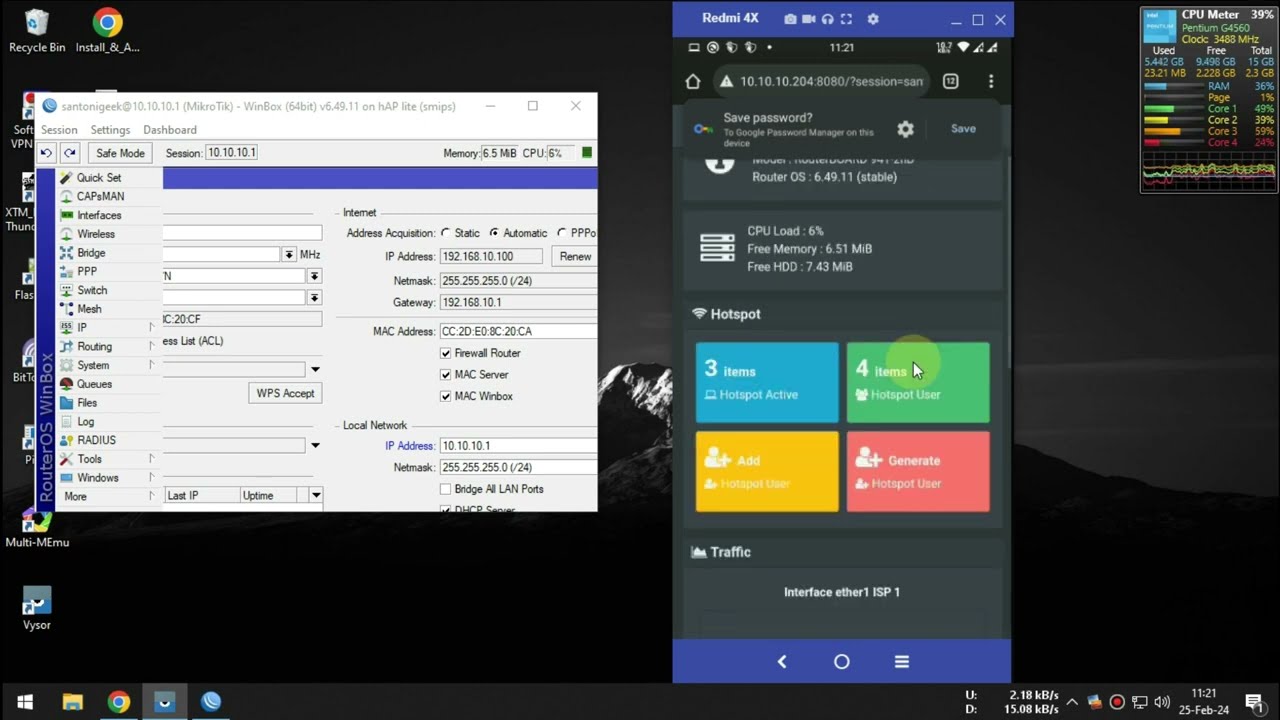Open the browser tab switcher showing 12
1280x720 pixels.
(x=951, y=81)
